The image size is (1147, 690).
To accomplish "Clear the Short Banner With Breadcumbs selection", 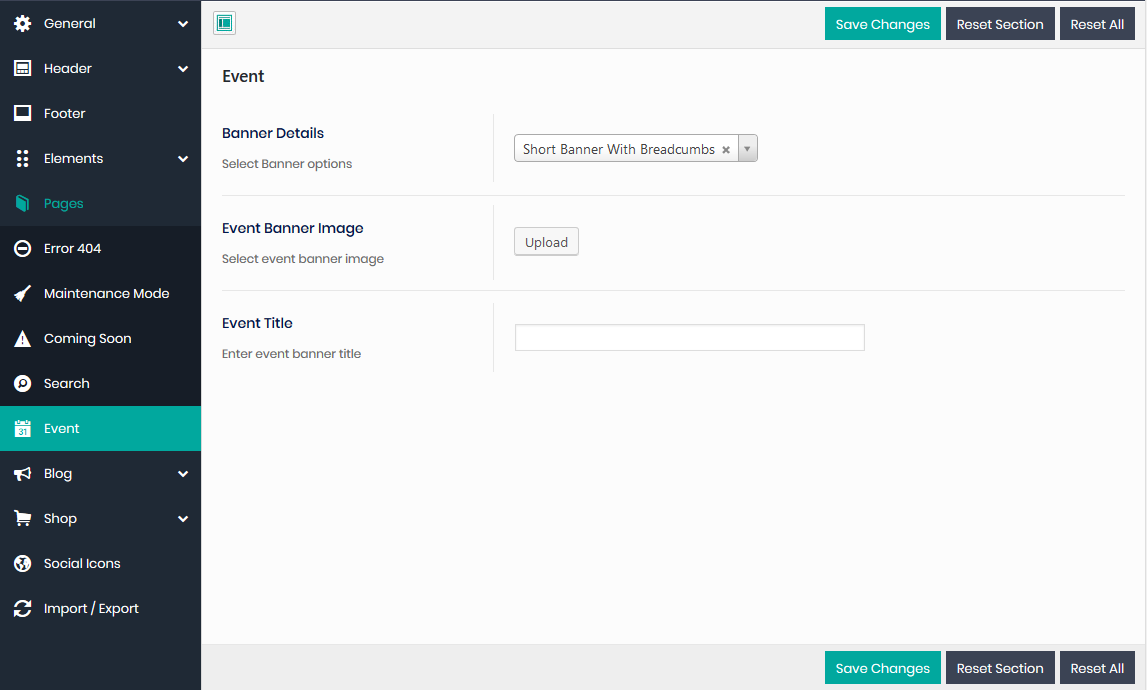I will 726,150.
